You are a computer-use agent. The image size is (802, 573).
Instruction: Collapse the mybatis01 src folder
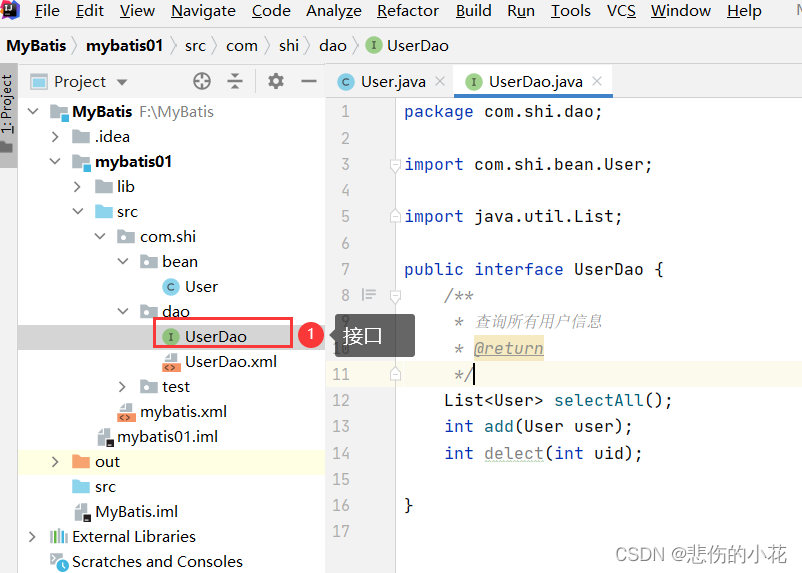tap(78, 211)
